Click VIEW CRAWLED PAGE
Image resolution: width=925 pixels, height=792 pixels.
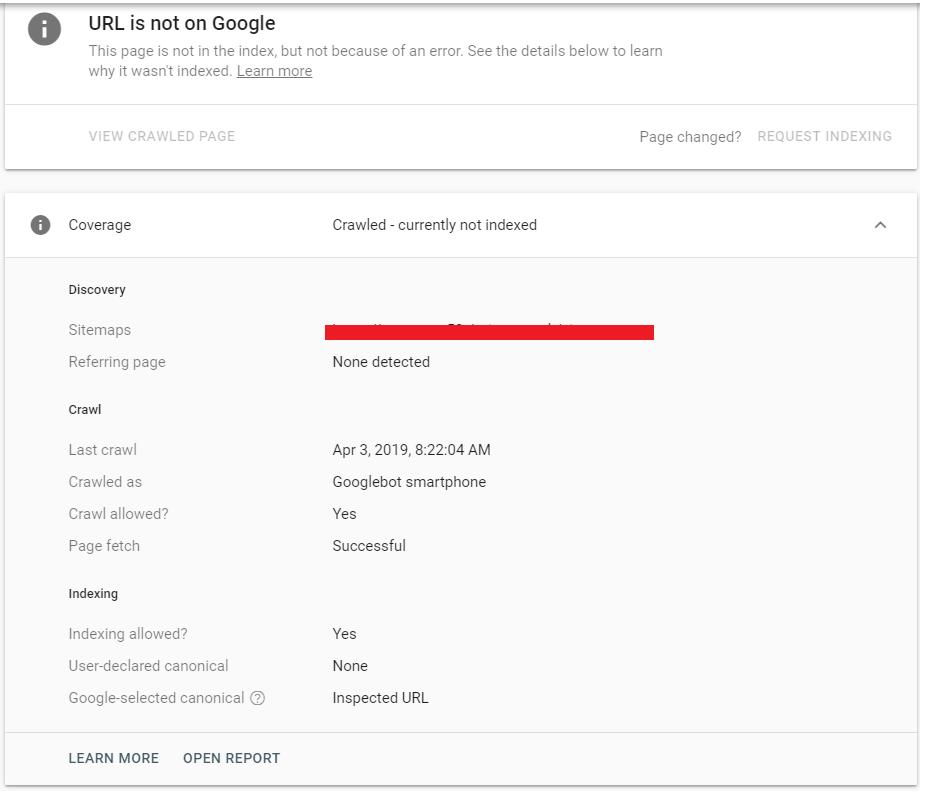[160, 136]
